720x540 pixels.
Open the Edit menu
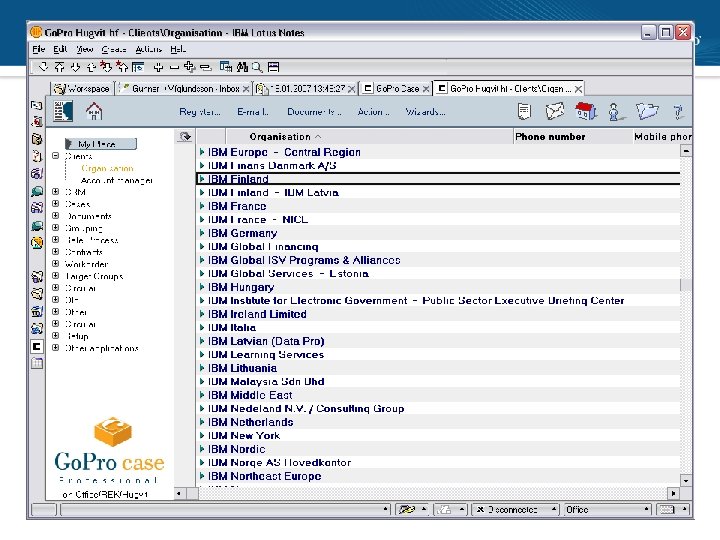[60, 49]
